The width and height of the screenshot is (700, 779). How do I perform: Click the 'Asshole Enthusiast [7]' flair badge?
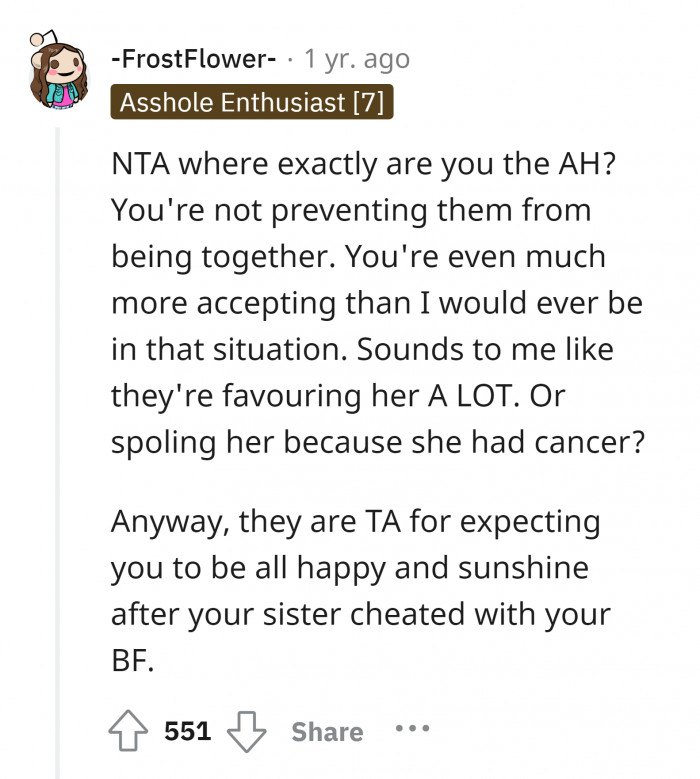click(251, 103)
